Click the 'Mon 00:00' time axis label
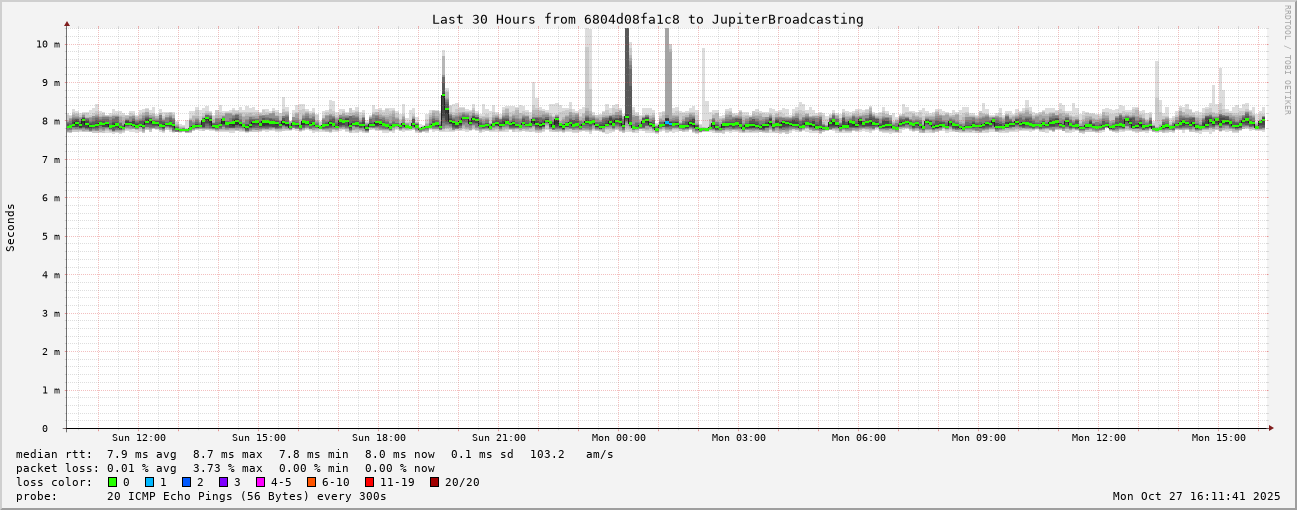This screenshot has width=1297, height=510. pos(618,438)
